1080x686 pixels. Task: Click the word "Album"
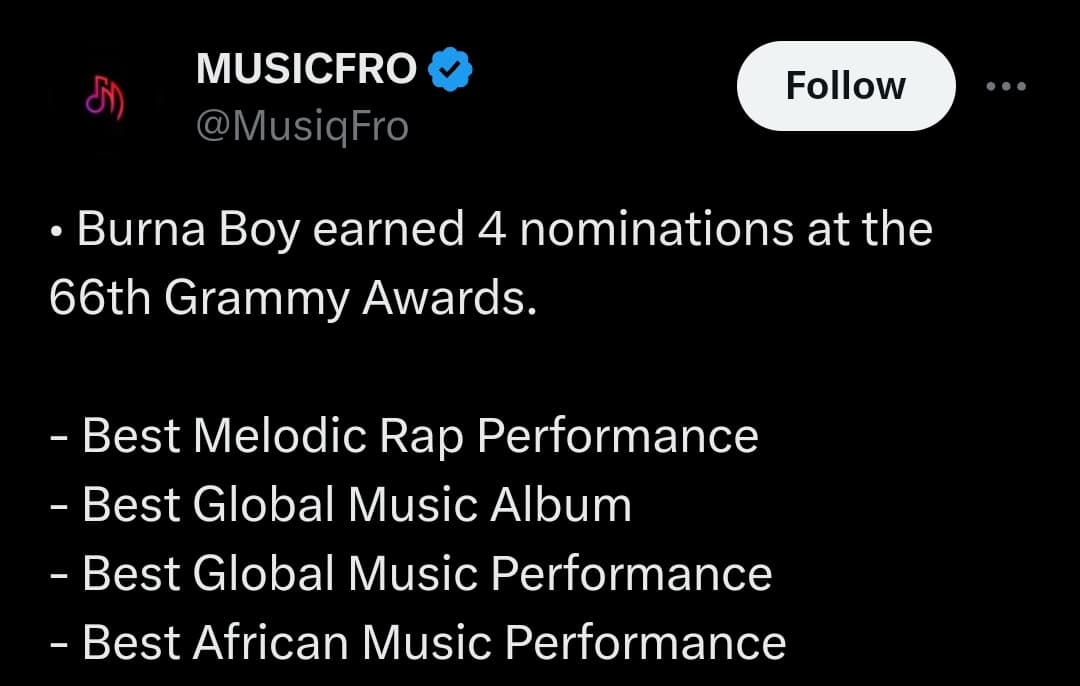[561, 505]
